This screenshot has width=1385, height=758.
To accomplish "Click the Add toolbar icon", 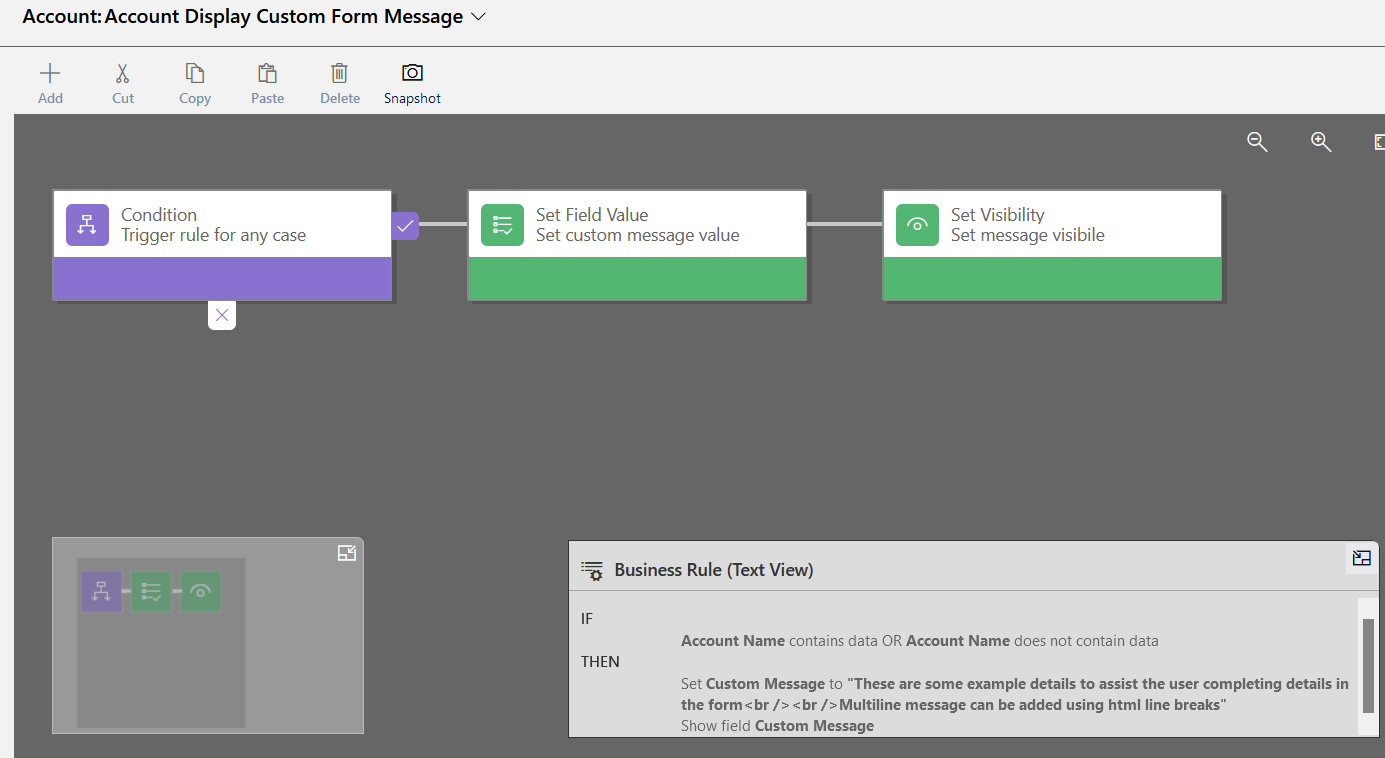I will coord(50,74).
